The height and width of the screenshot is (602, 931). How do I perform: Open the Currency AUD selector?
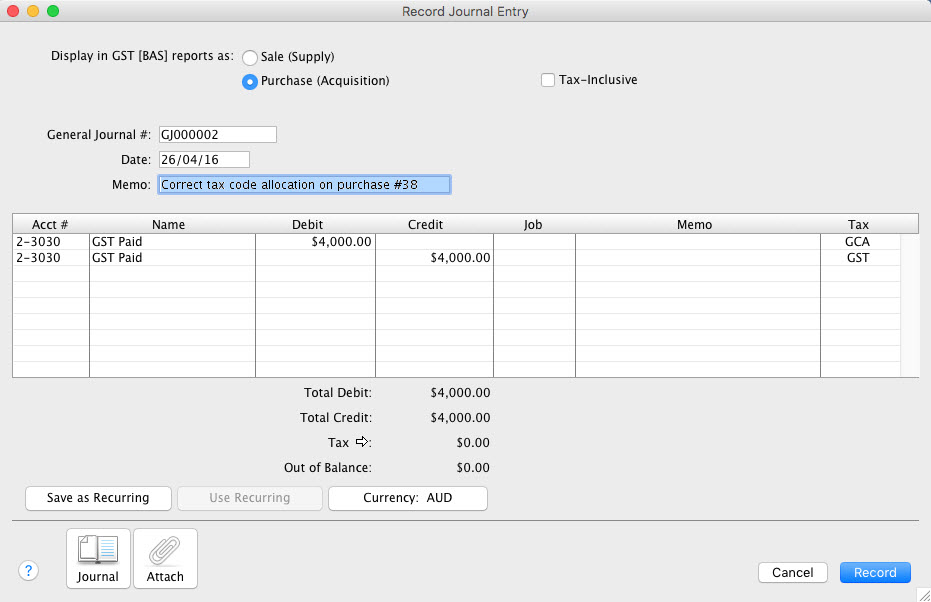click(407, 498)
